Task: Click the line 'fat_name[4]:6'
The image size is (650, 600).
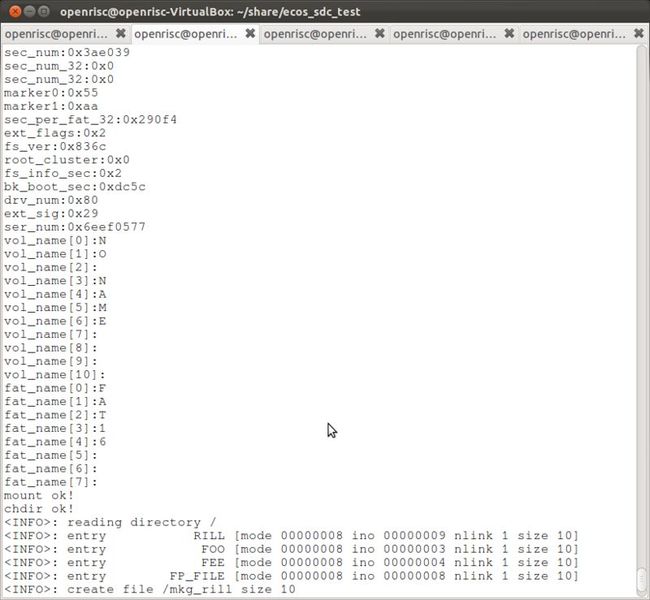Action: click(55, 442)
